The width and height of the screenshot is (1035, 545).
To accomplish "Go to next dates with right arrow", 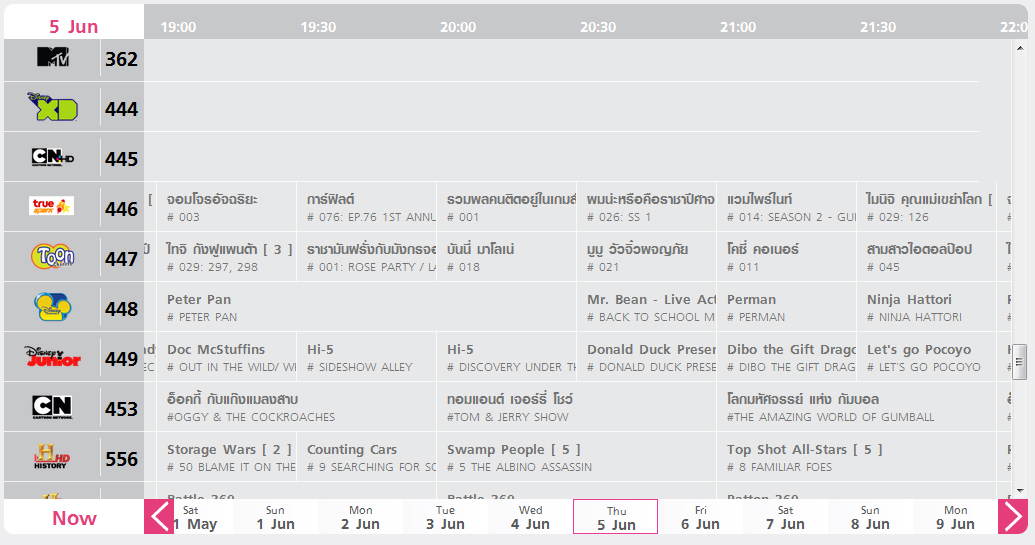I will pos(1013,517).
